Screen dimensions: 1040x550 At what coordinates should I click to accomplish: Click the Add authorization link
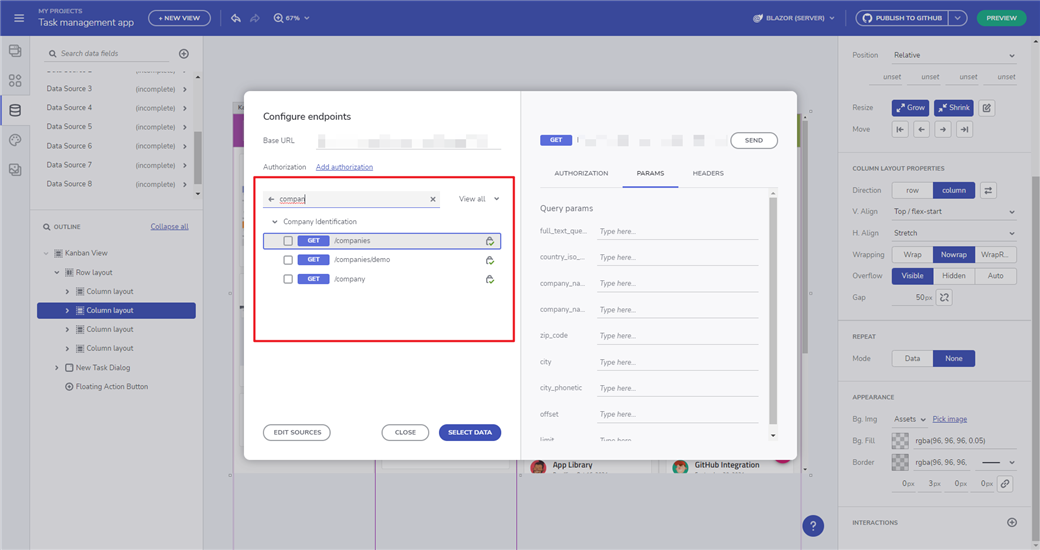pyautogui.click(x=344, y=167)
